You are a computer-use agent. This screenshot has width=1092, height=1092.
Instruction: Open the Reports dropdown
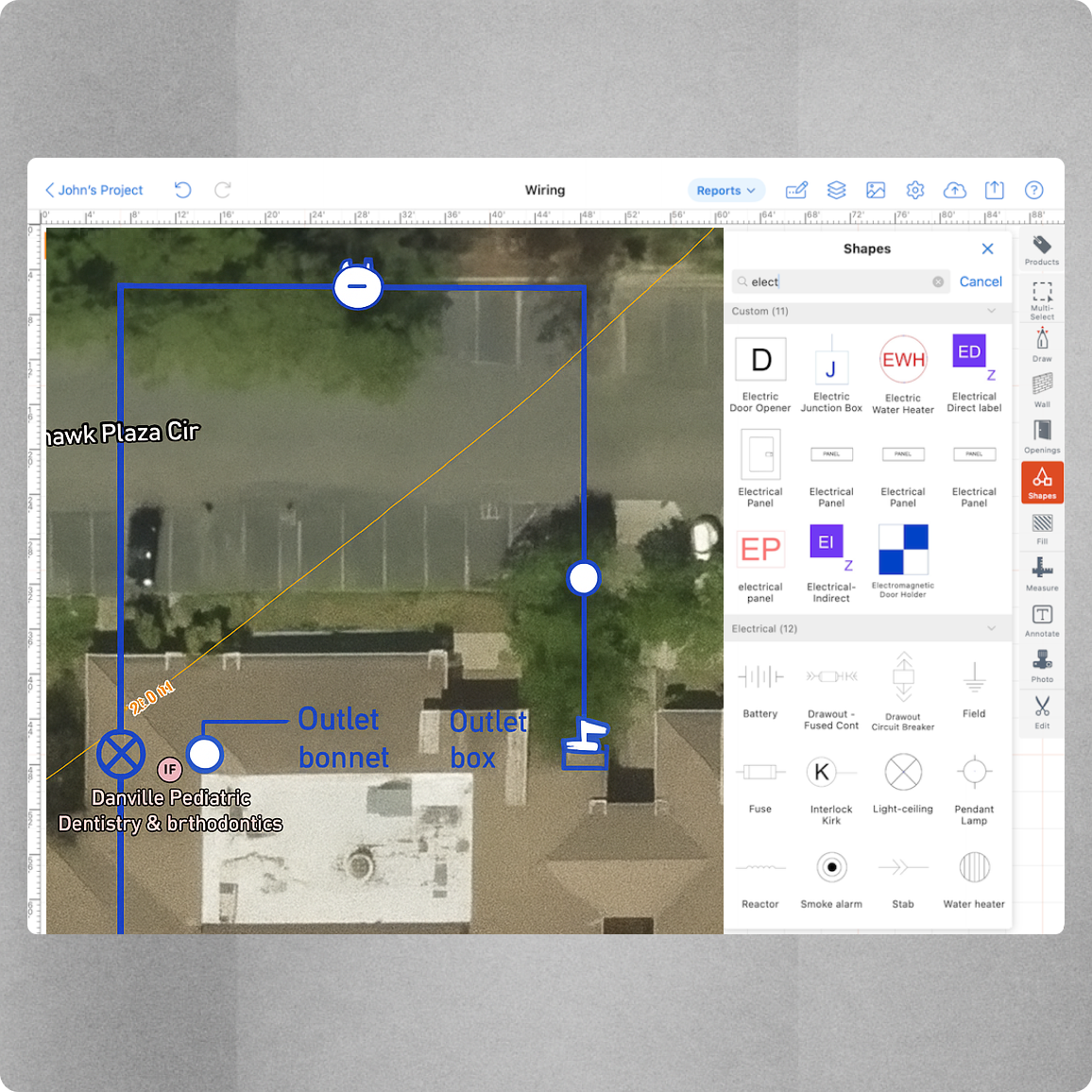(725, 190)
